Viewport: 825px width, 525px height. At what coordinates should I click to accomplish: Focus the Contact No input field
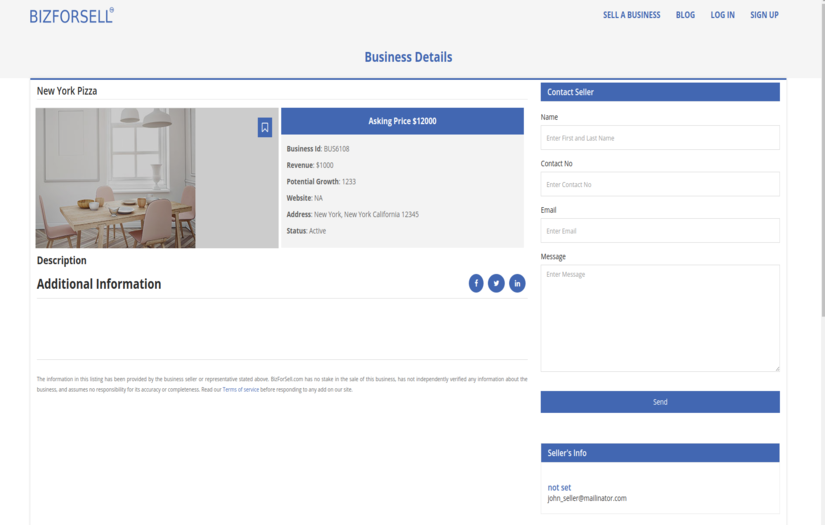660,184
